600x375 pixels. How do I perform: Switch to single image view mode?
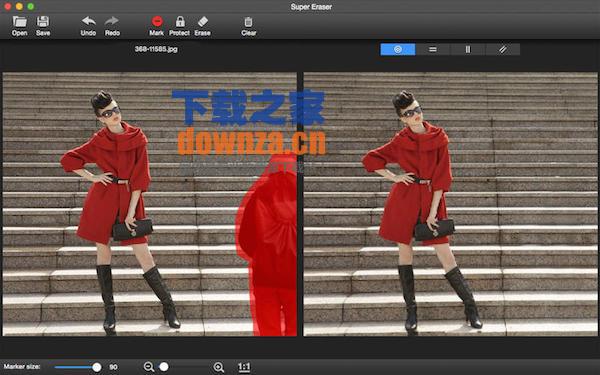pos(398,49)
